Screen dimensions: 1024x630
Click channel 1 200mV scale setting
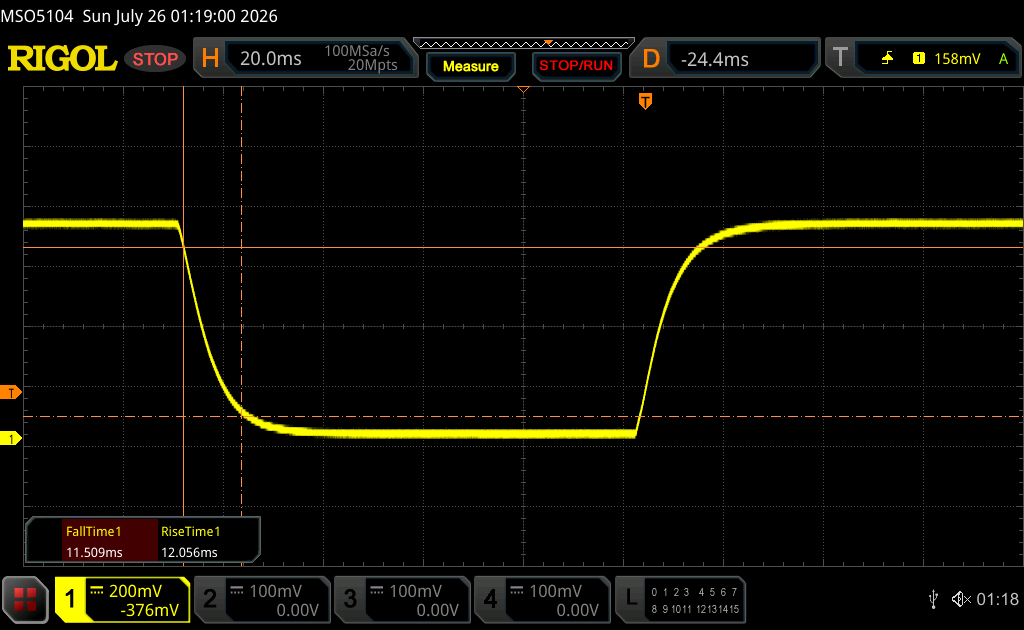[135, 591]
